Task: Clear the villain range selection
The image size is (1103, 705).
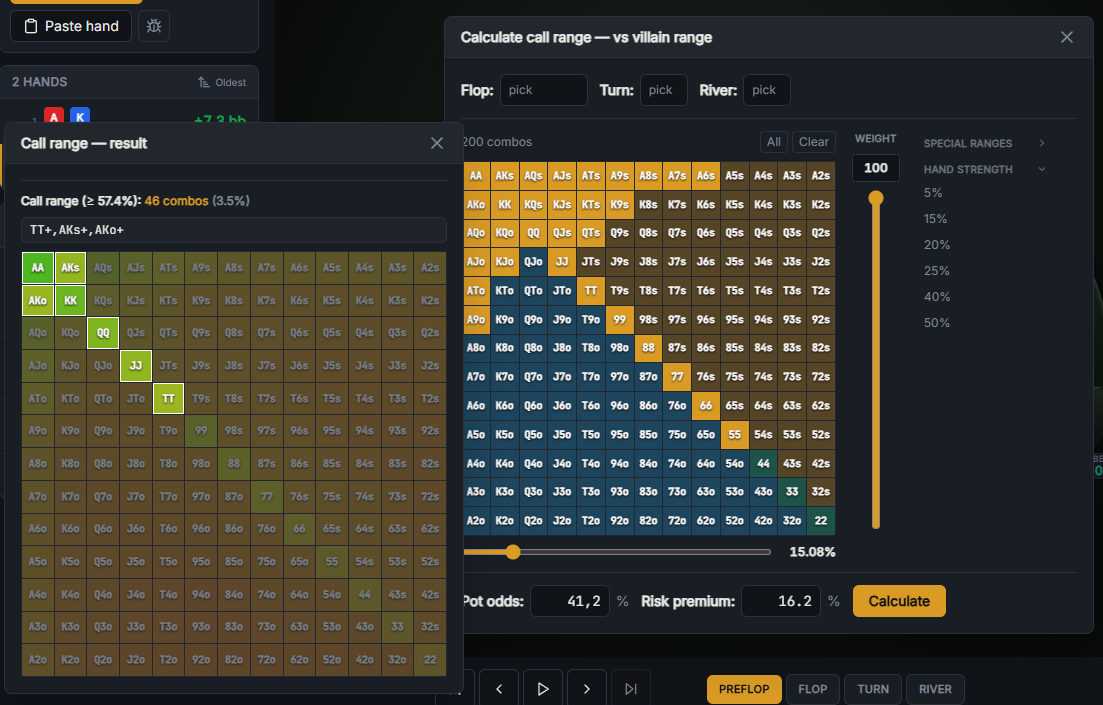Action: tap(814, 141)
